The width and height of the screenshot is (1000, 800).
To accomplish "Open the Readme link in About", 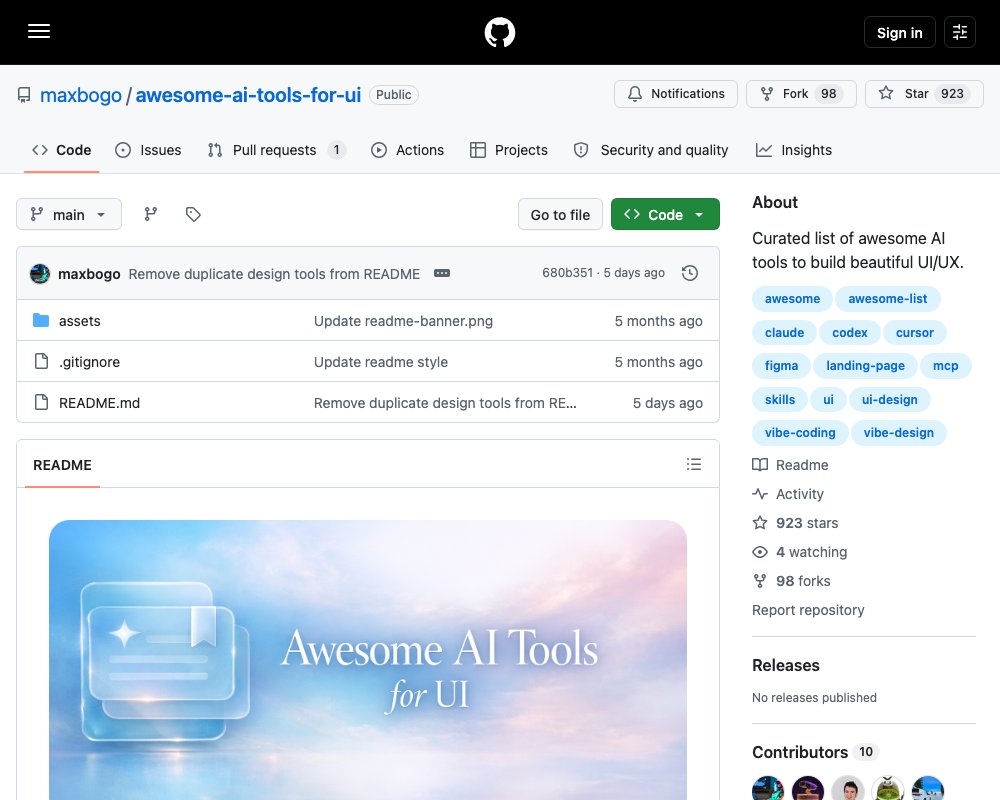I will tap(790, 465).
